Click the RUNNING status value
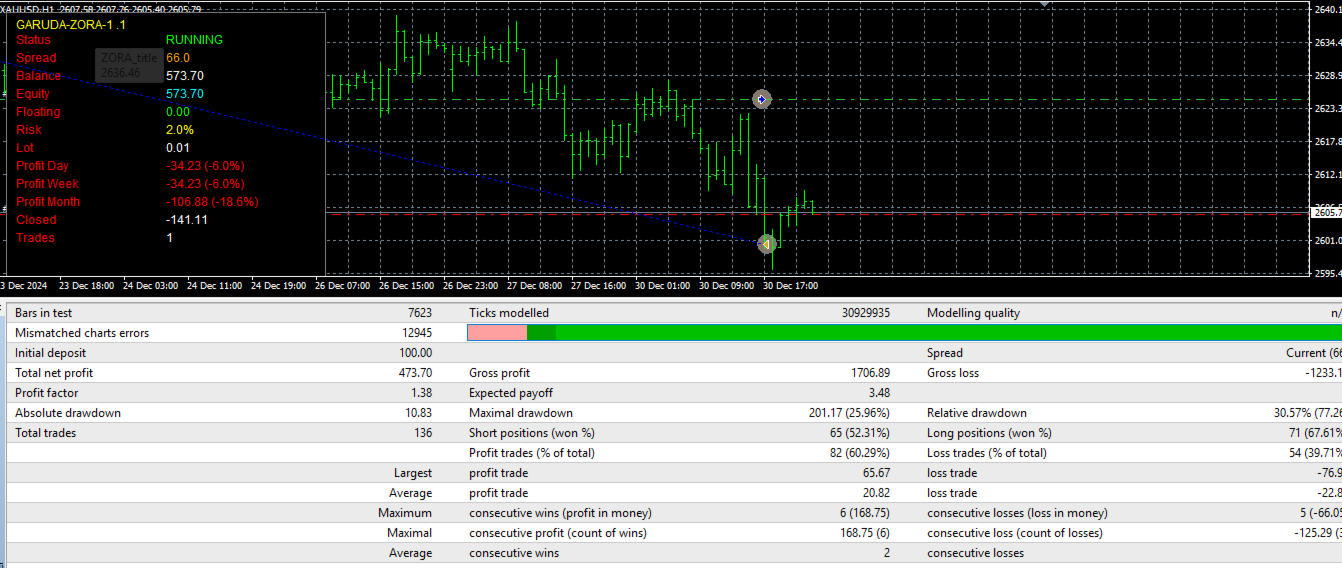The width and height of the screenshot is (1342, 568). (194, 40)
